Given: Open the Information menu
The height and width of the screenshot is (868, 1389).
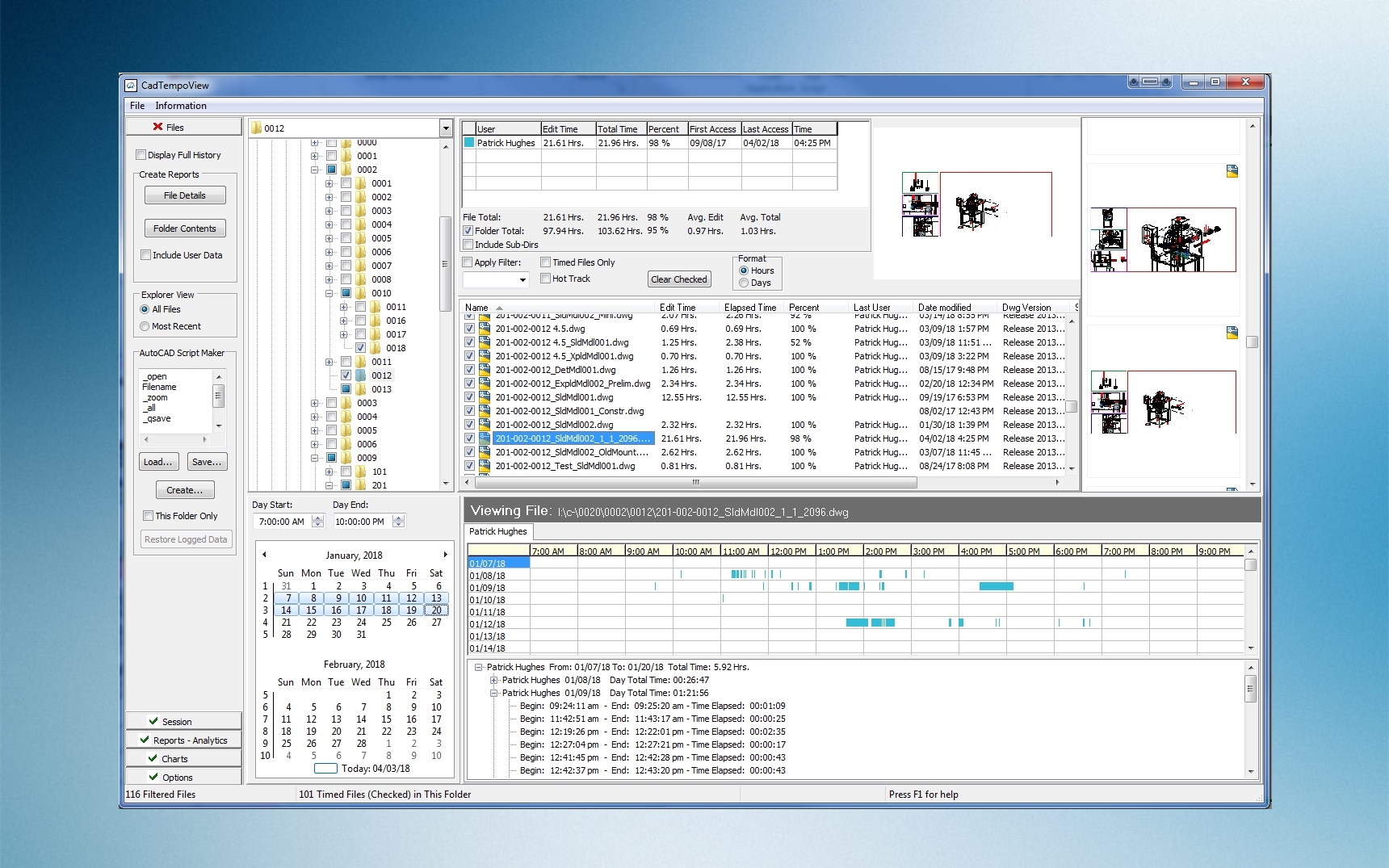Looking at the screenshot, I should (181, 106).
